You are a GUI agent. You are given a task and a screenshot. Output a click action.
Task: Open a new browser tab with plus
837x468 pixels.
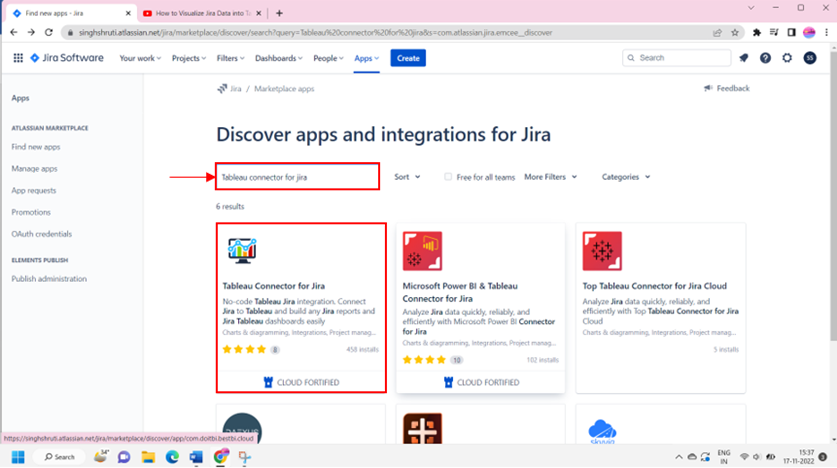click(x=279, y=13)
